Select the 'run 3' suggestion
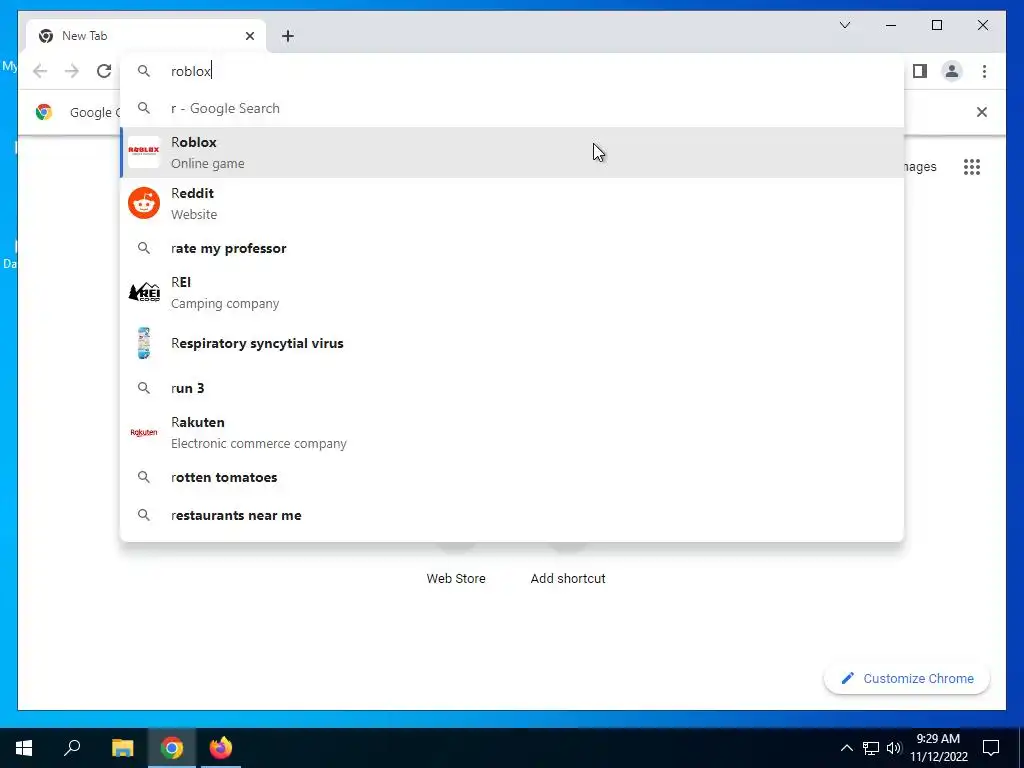 click(512, 388)
